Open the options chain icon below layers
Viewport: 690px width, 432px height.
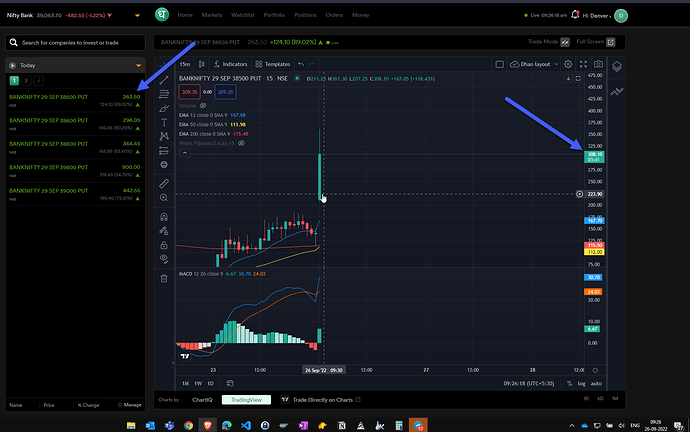point(617,92)
